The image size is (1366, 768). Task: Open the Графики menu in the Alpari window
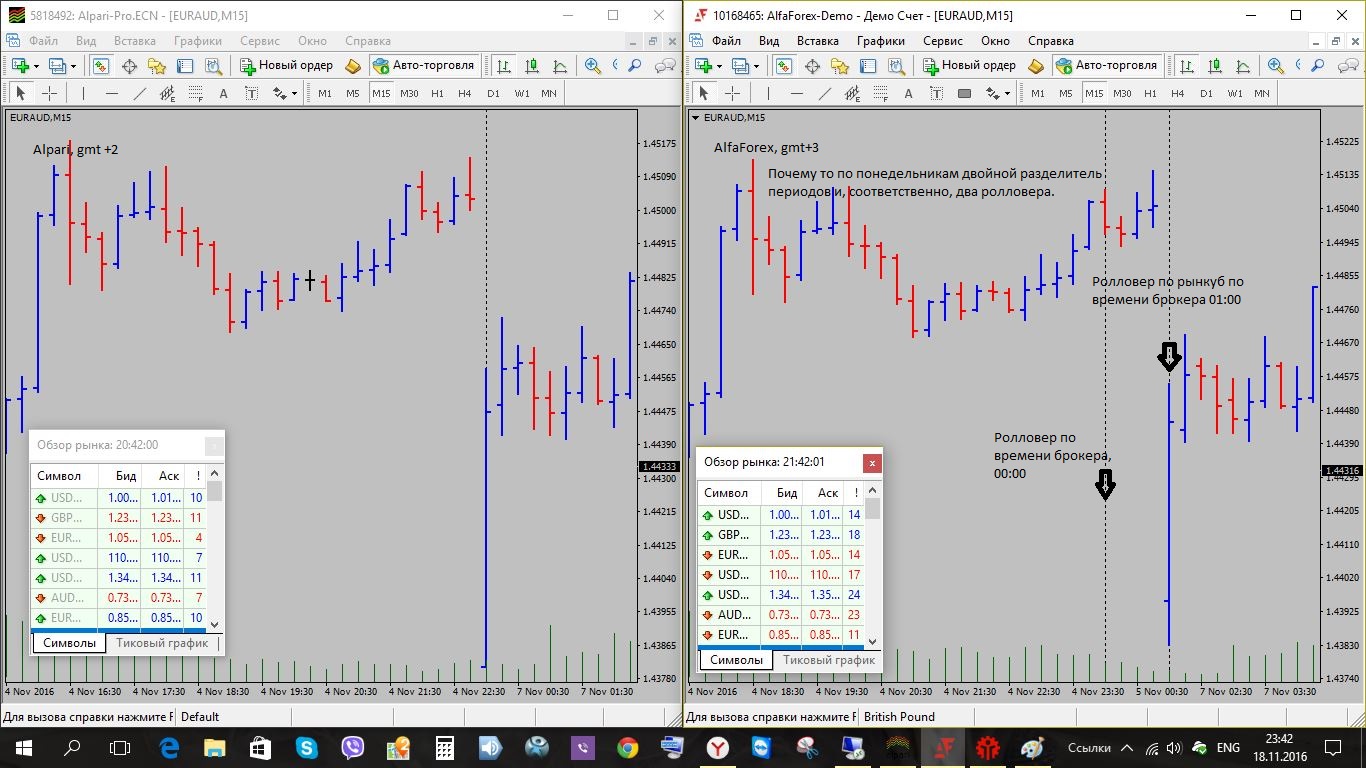(x=197, y=41)
